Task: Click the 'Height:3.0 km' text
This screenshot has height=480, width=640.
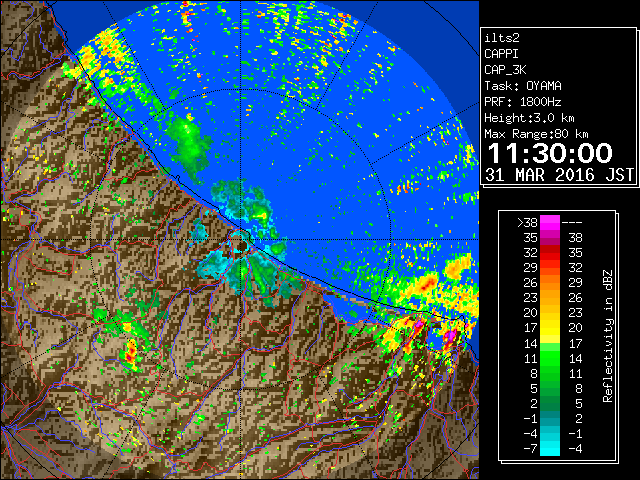Action: (529, 118)
